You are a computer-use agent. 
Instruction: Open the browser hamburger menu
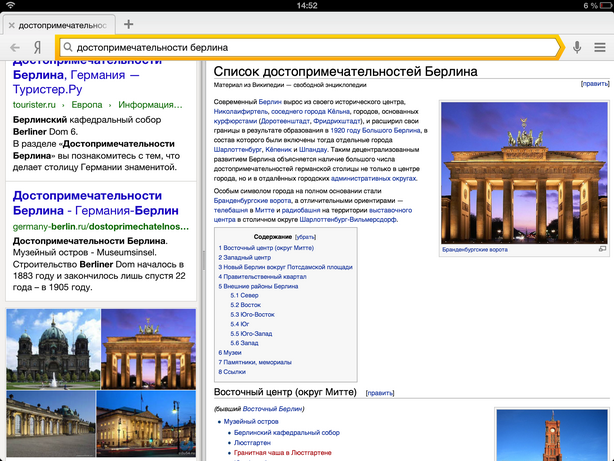599,47
